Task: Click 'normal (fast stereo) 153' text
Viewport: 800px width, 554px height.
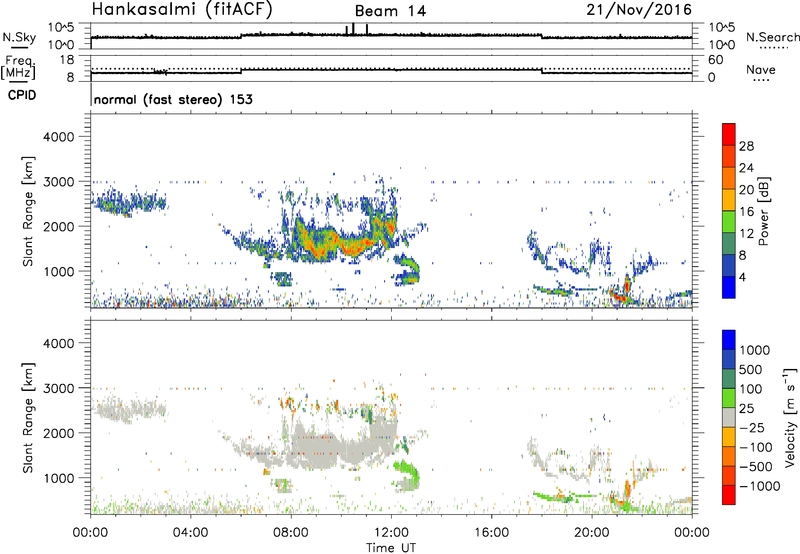Action: [x=173, y=100]
